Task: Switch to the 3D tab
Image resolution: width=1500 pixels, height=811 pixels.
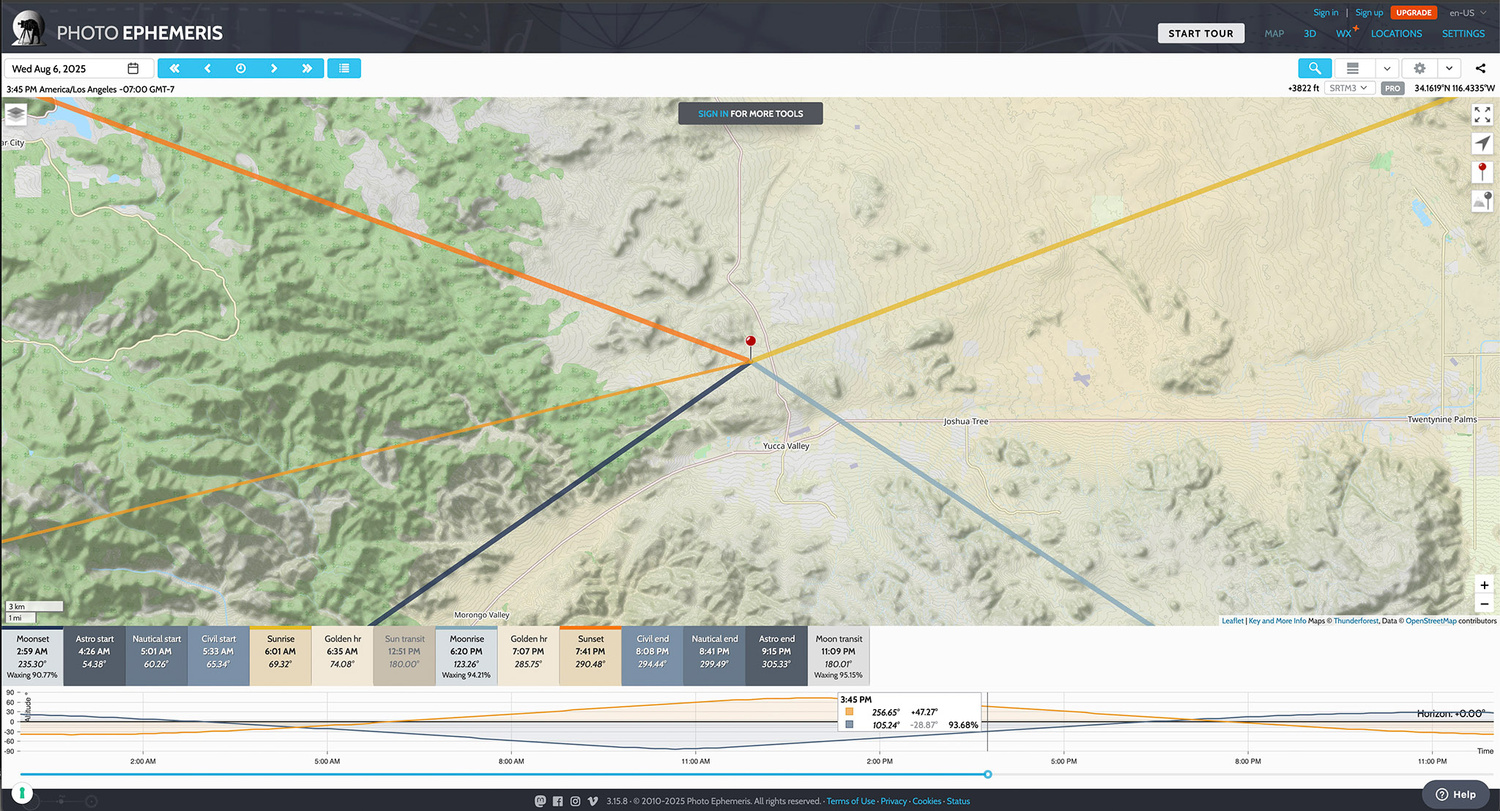Action: tap(1309, 33)
